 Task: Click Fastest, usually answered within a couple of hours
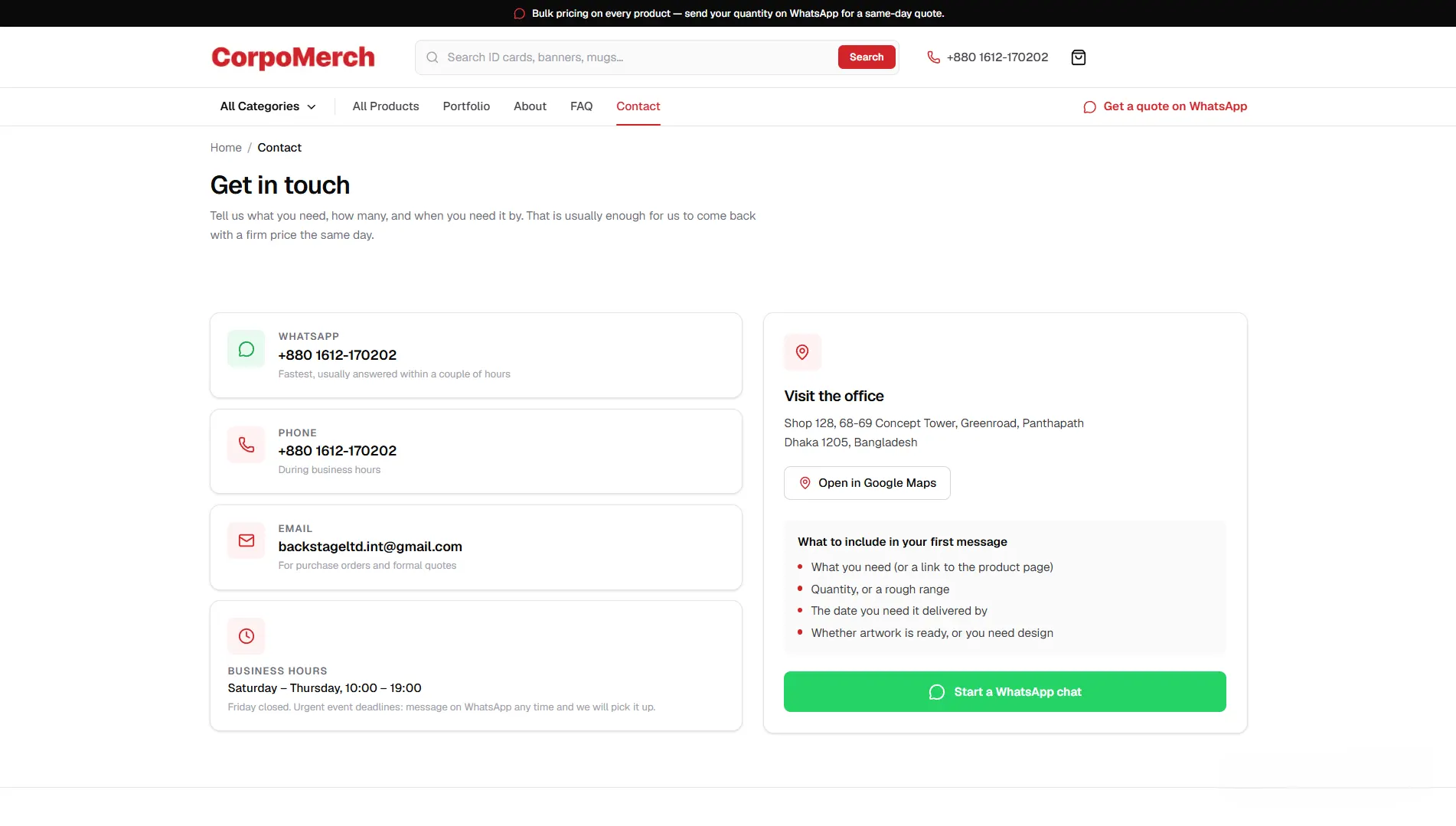point(394,374)
